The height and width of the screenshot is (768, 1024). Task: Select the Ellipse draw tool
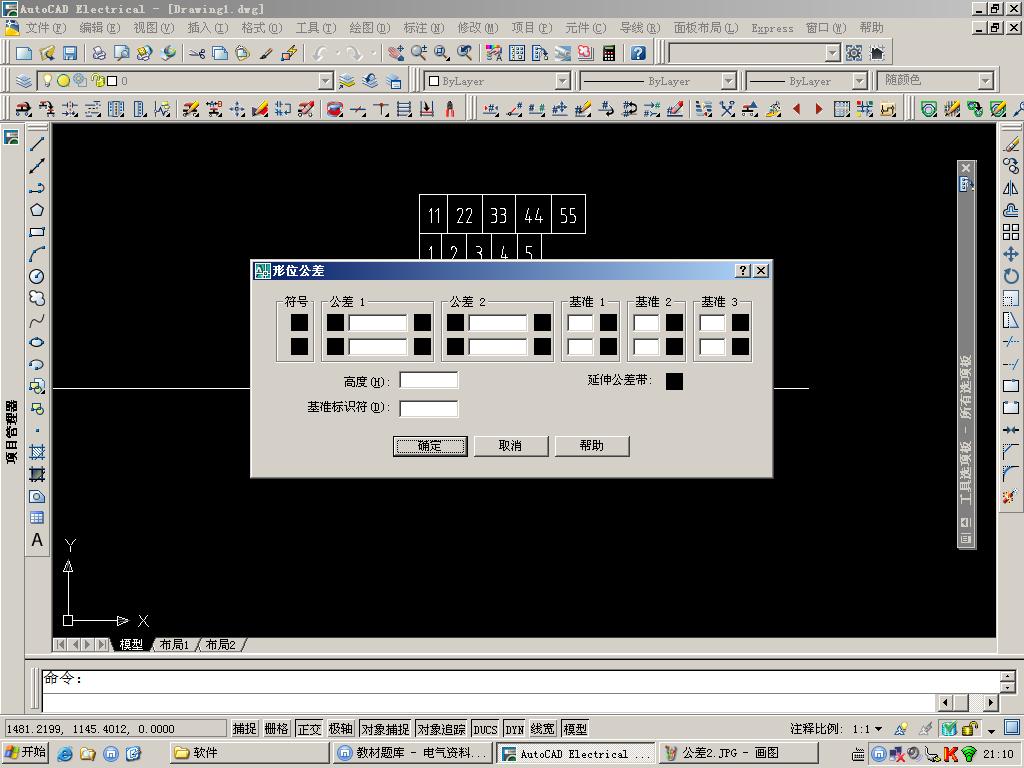37,343
